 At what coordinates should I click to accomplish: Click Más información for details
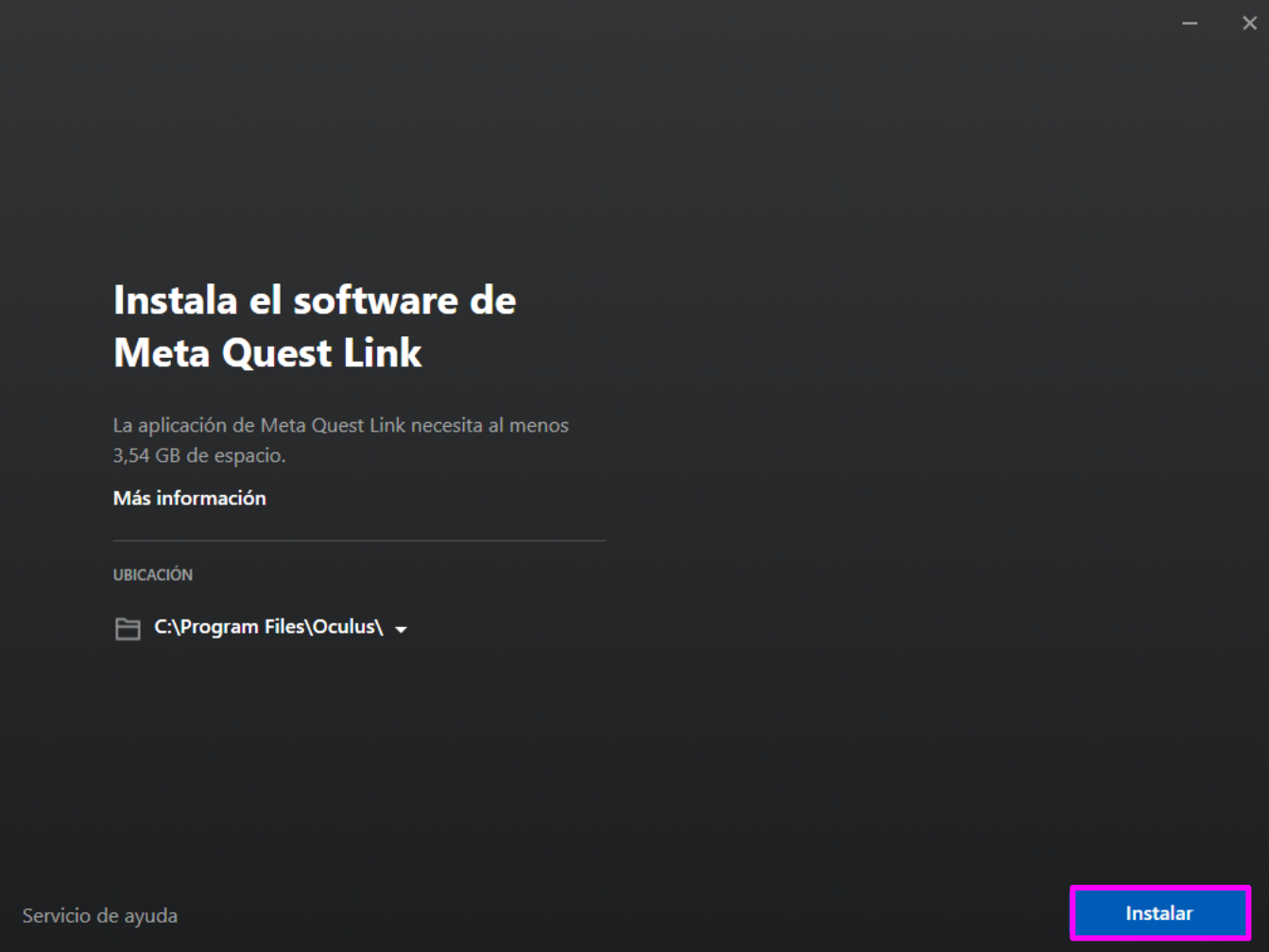pos(189,498)
